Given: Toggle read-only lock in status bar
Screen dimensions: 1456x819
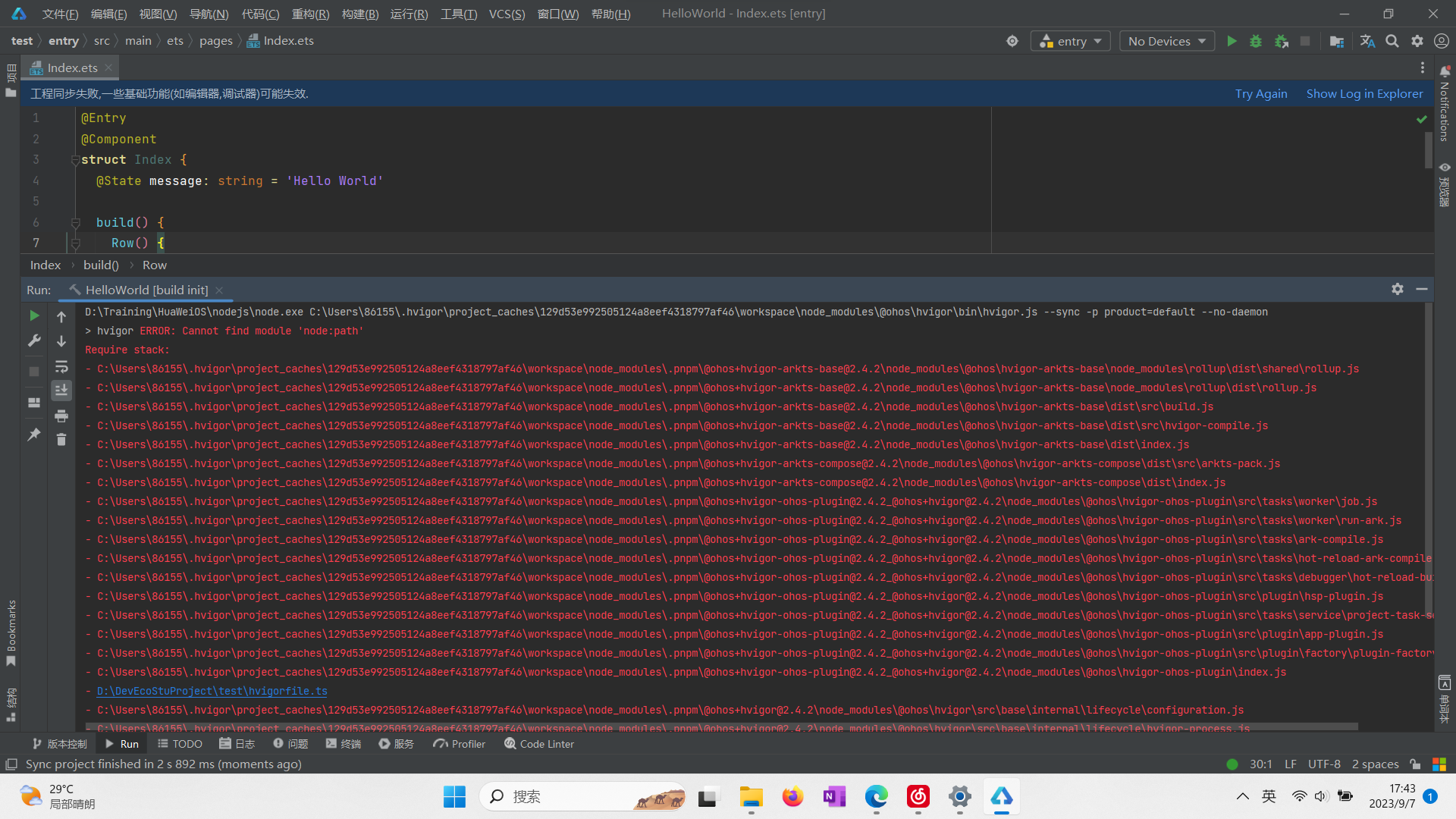Looking at the screenshot, I should [1415, 764].
